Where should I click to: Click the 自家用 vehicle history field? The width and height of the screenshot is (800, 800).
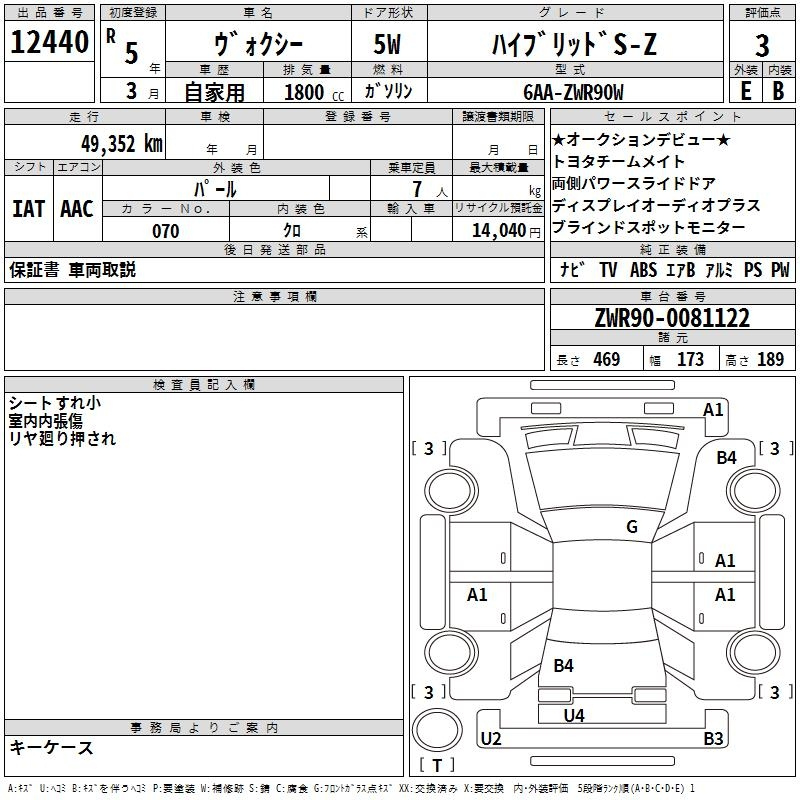tap(214, 91)
